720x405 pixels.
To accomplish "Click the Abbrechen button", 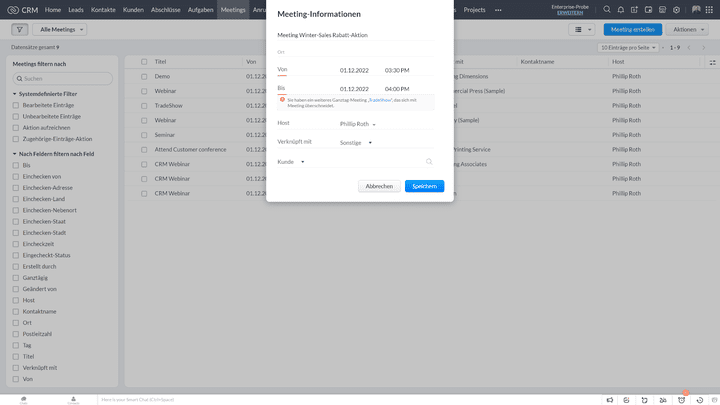I will coord(379,186).
